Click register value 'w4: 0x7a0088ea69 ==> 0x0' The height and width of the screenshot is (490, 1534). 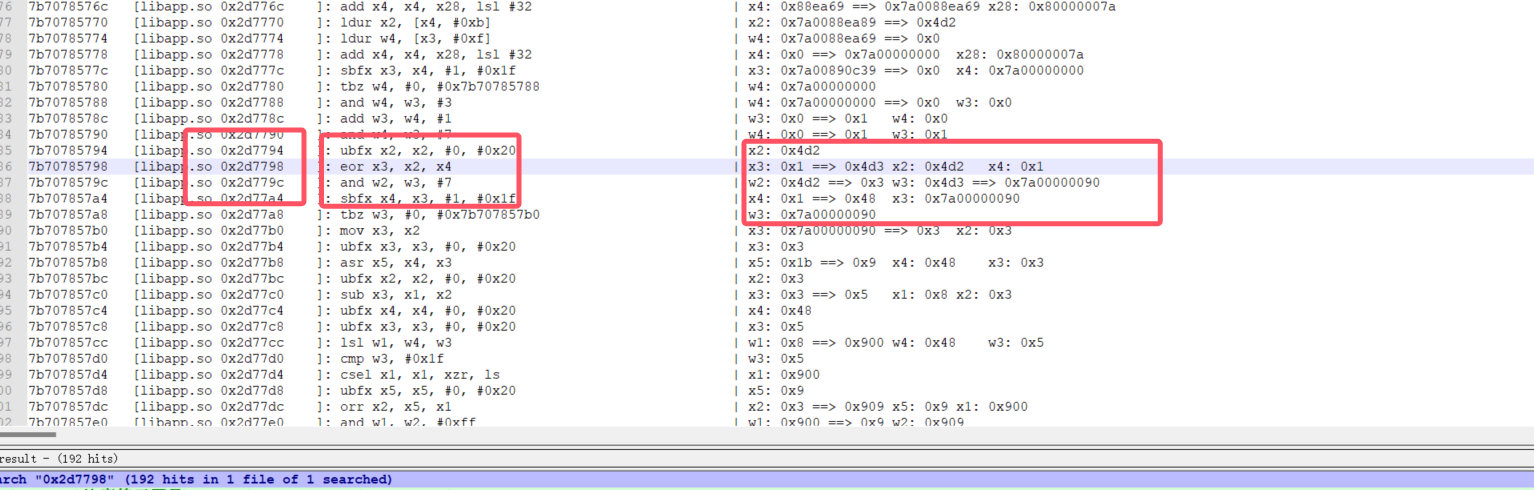(844, 38)
